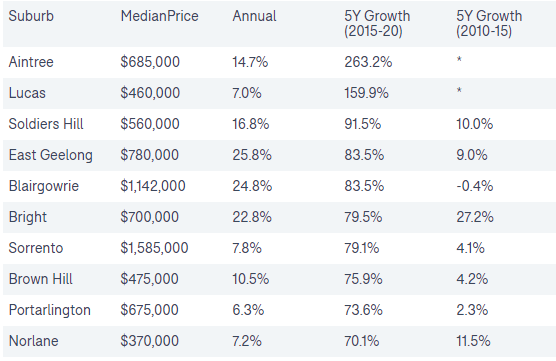Click the asterisk in the Lucas row
Viewport: 556px width, 361px height.
[x=459, y=91]
